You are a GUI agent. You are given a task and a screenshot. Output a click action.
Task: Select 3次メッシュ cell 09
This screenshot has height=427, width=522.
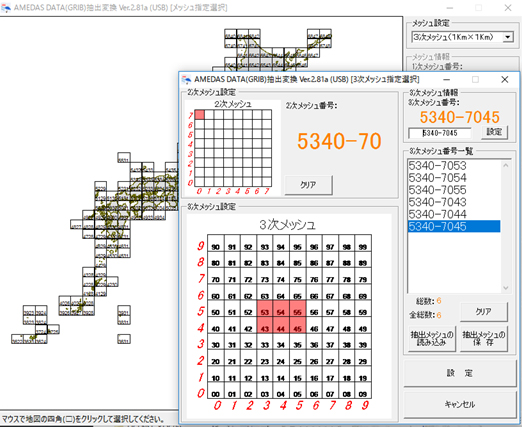point(363,390)
